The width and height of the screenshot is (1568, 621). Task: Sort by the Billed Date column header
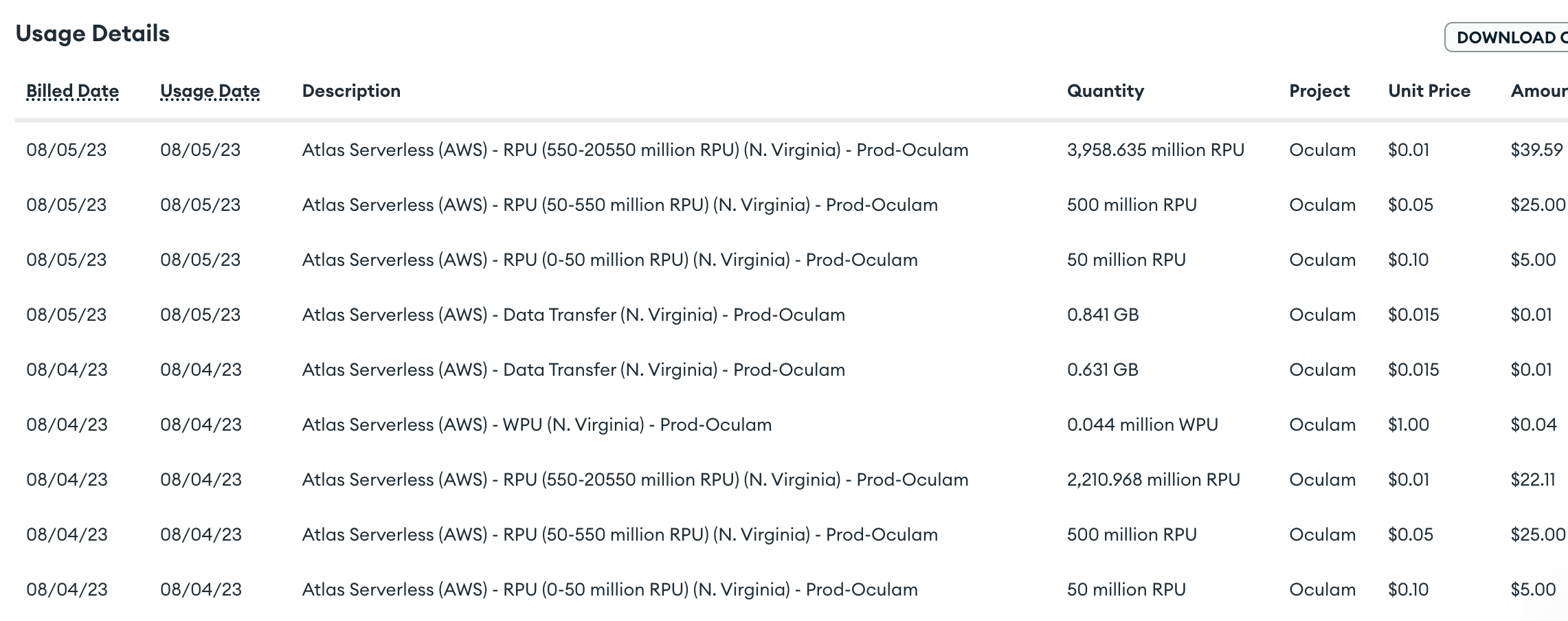72,91
